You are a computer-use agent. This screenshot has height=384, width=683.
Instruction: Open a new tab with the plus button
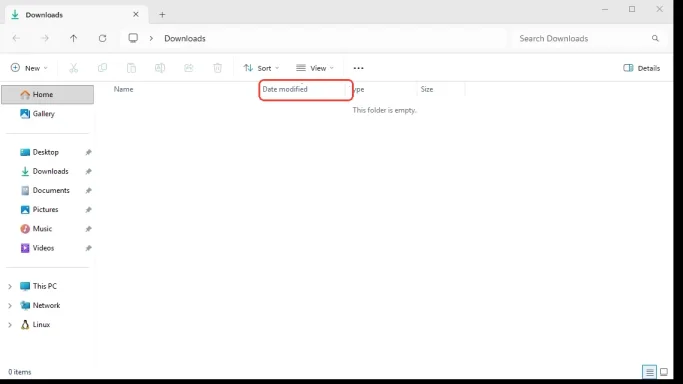coord(162,15)
